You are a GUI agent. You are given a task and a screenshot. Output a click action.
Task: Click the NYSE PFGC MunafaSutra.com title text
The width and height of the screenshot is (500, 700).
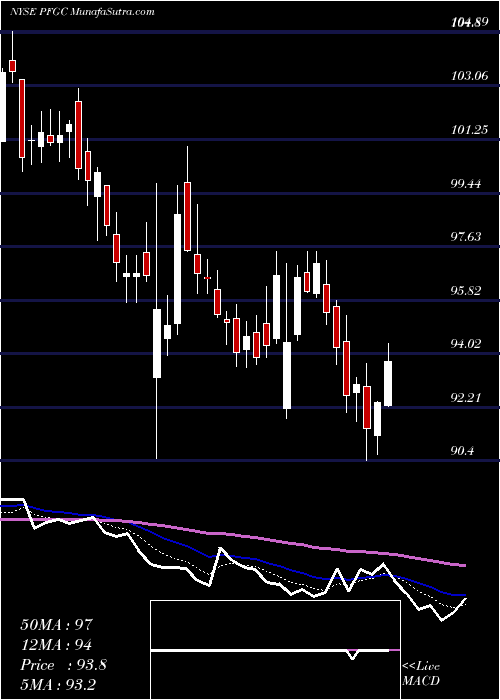(82, 12)
